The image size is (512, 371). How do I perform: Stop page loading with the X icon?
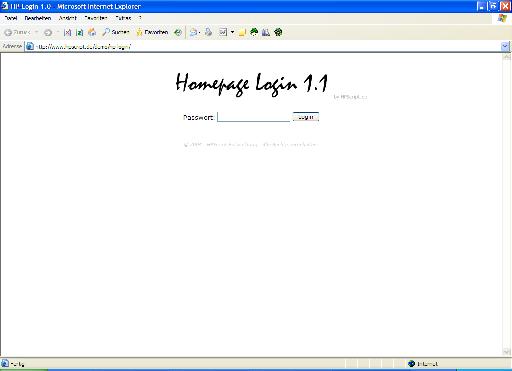(x=67, y=32)
